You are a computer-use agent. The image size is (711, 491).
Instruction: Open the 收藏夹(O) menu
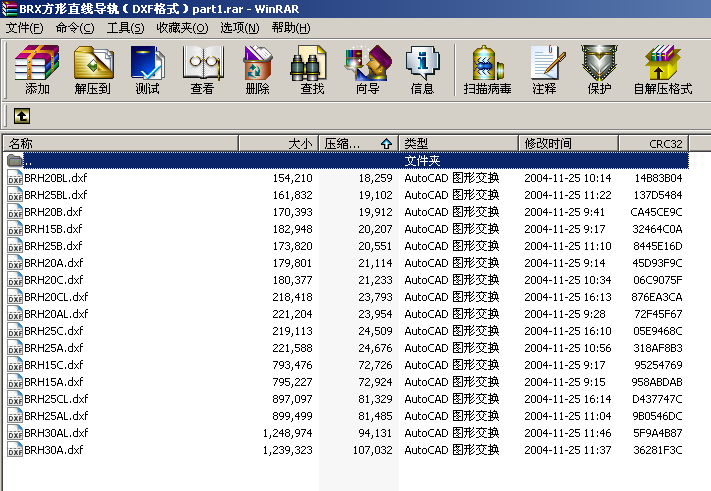click(x=182, y=28)
